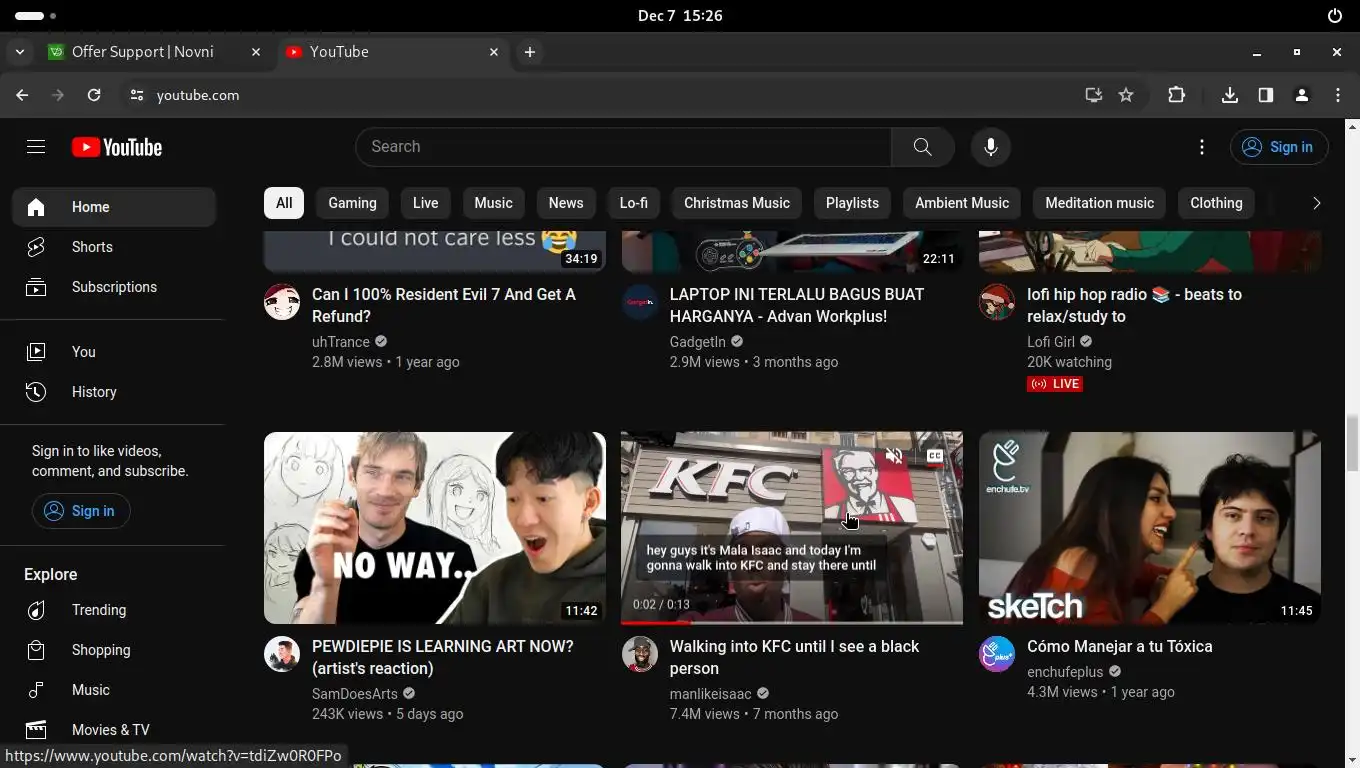Open Trending under Explore
Screen dimensions: 1360x768
click(x=114, y=610)
